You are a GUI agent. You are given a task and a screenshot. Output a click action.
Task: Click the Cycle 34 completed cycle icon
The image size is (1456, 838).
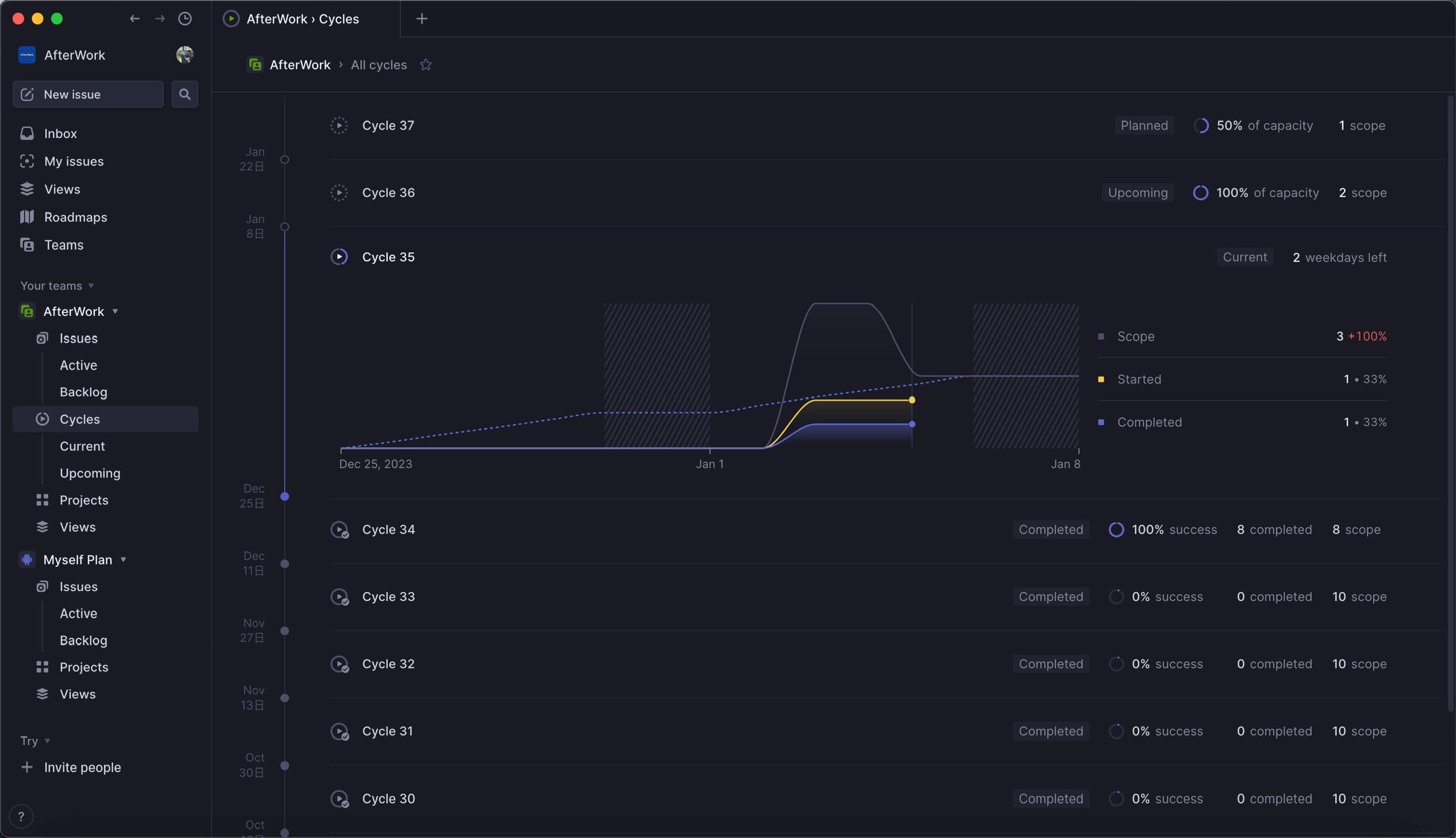tap(339, 529)
